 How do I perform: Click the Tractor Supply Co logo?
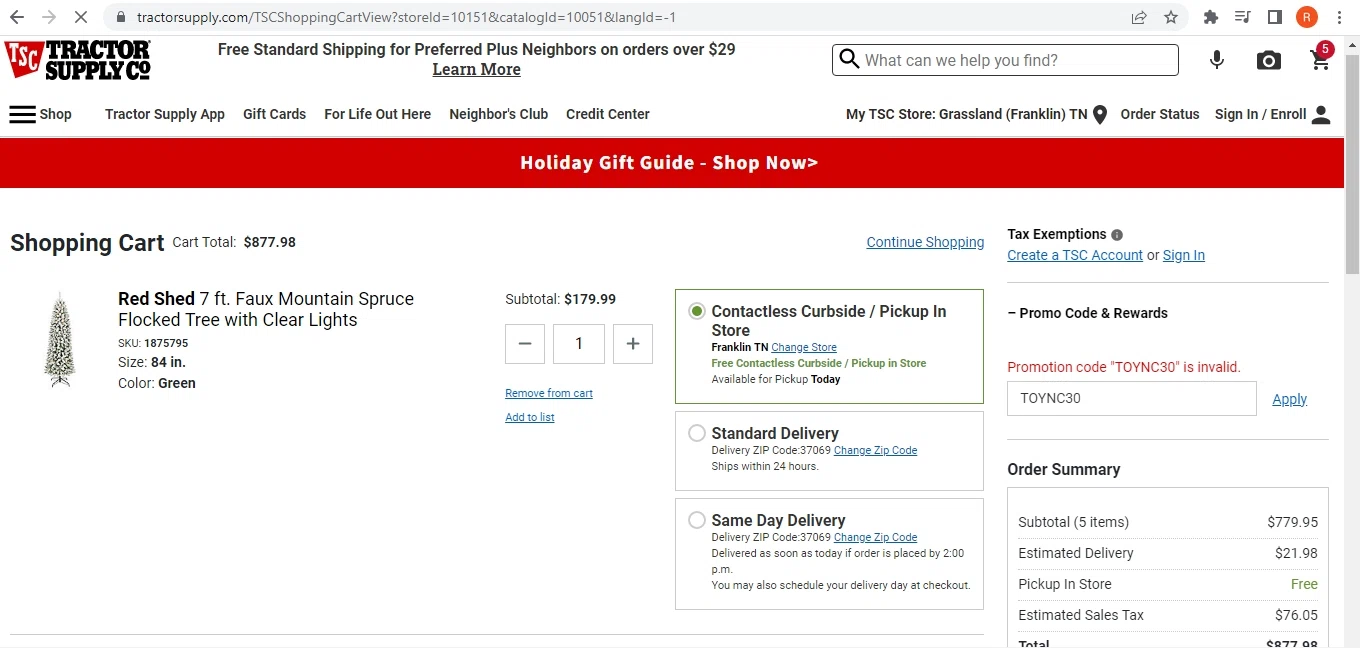[77, 60]
